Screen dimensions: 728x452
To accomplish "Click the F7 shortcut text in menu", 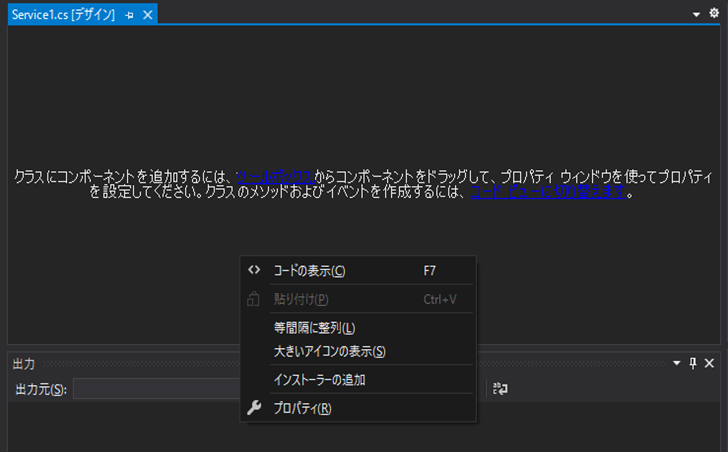I will click(429, 271).
